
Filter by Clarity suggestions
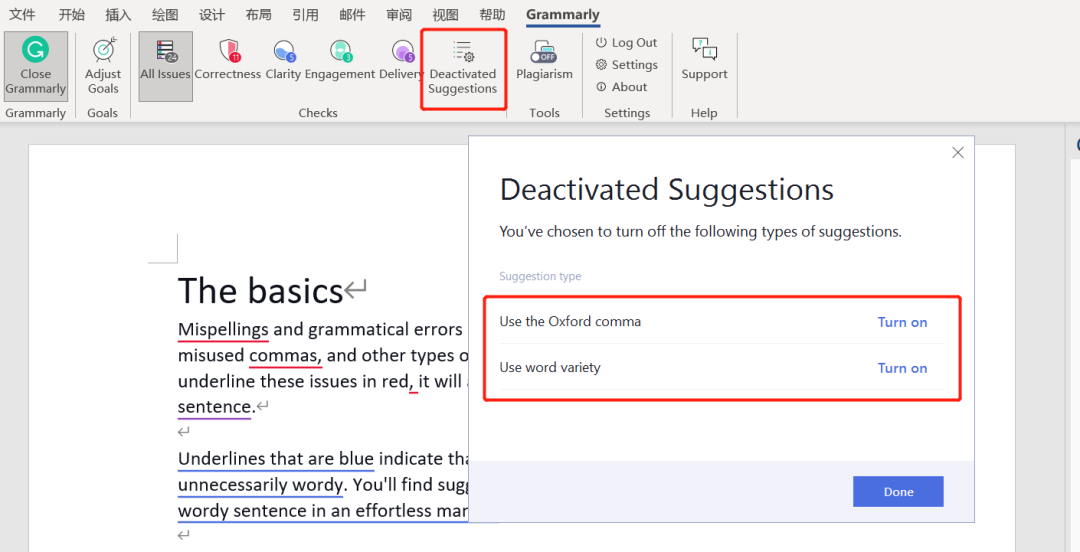pyautogui.click(x=283, y=60)
